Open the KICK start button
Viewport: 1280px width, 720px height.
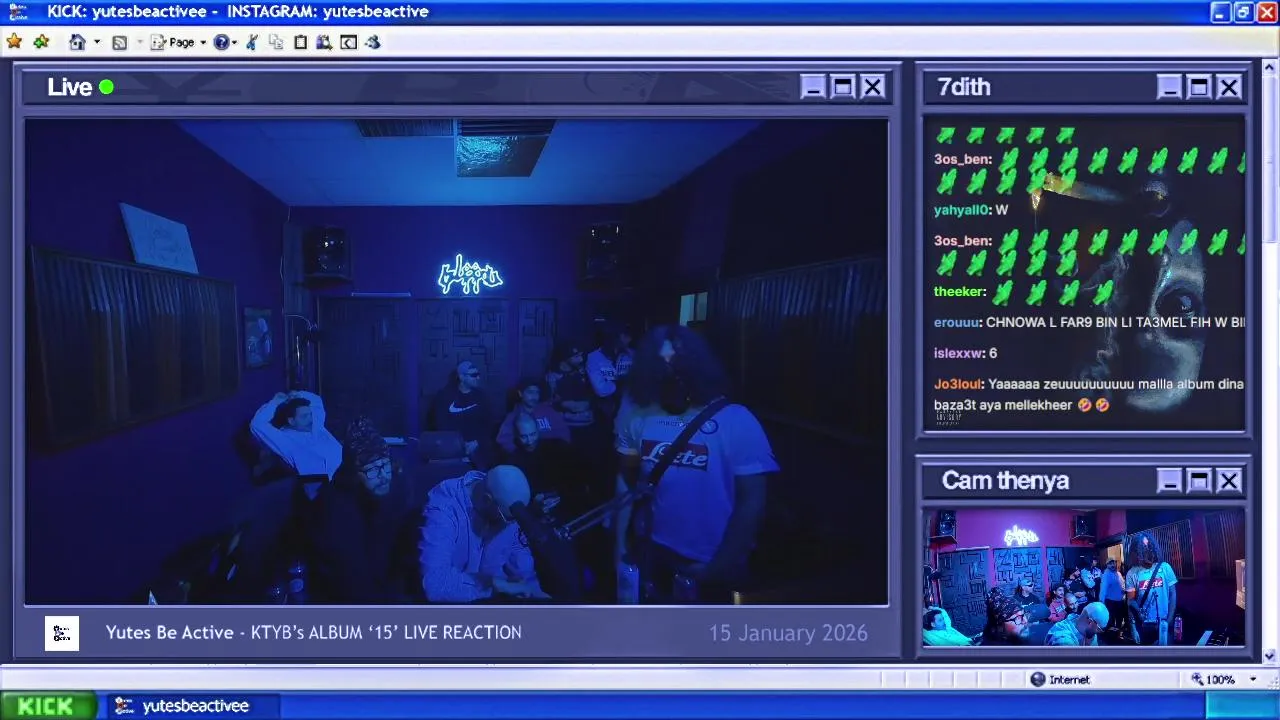pyautogui.click(x=48, y=705)
